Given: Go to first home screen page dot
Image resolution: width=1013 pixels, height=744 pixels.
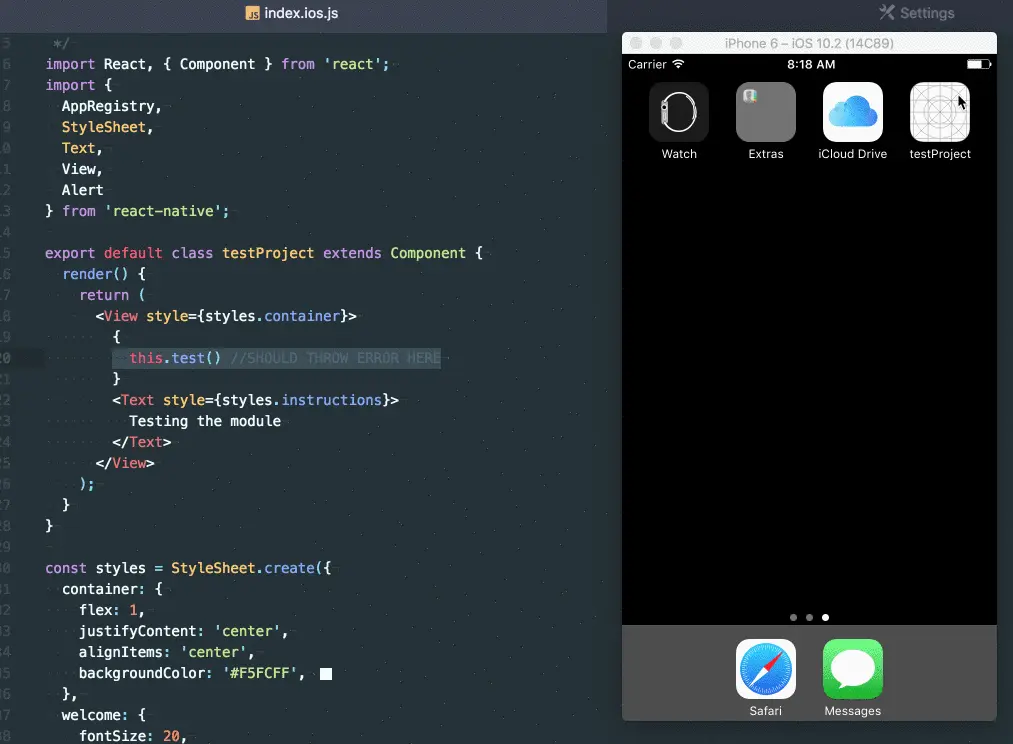Looking at the screenshot, I should click(793, 617).
